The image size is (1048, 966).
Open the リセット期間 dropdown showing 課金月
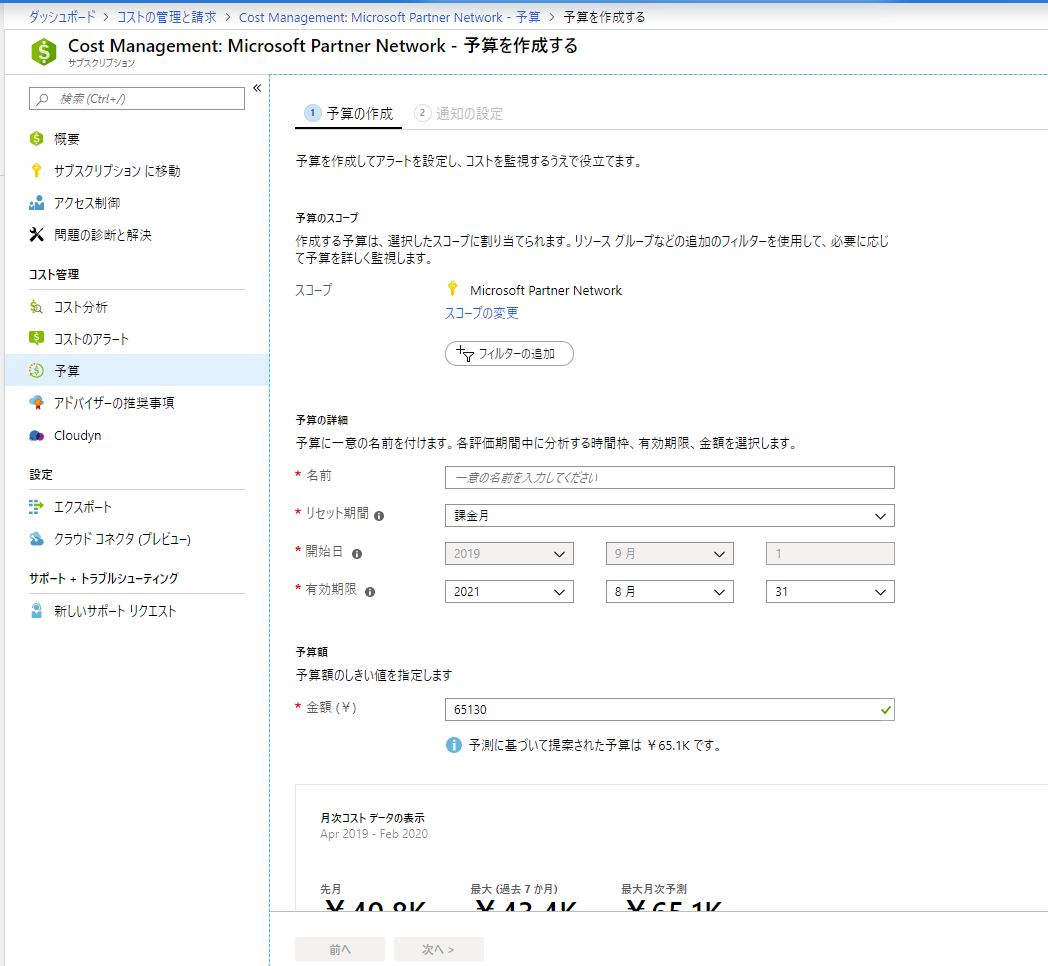click(670, 515)
